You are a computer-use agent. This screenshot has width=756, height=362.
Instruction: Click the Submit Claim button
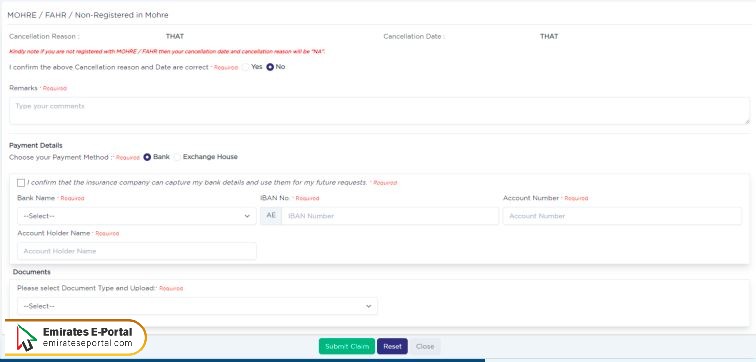pyautogui.click(x=347, y=346)
